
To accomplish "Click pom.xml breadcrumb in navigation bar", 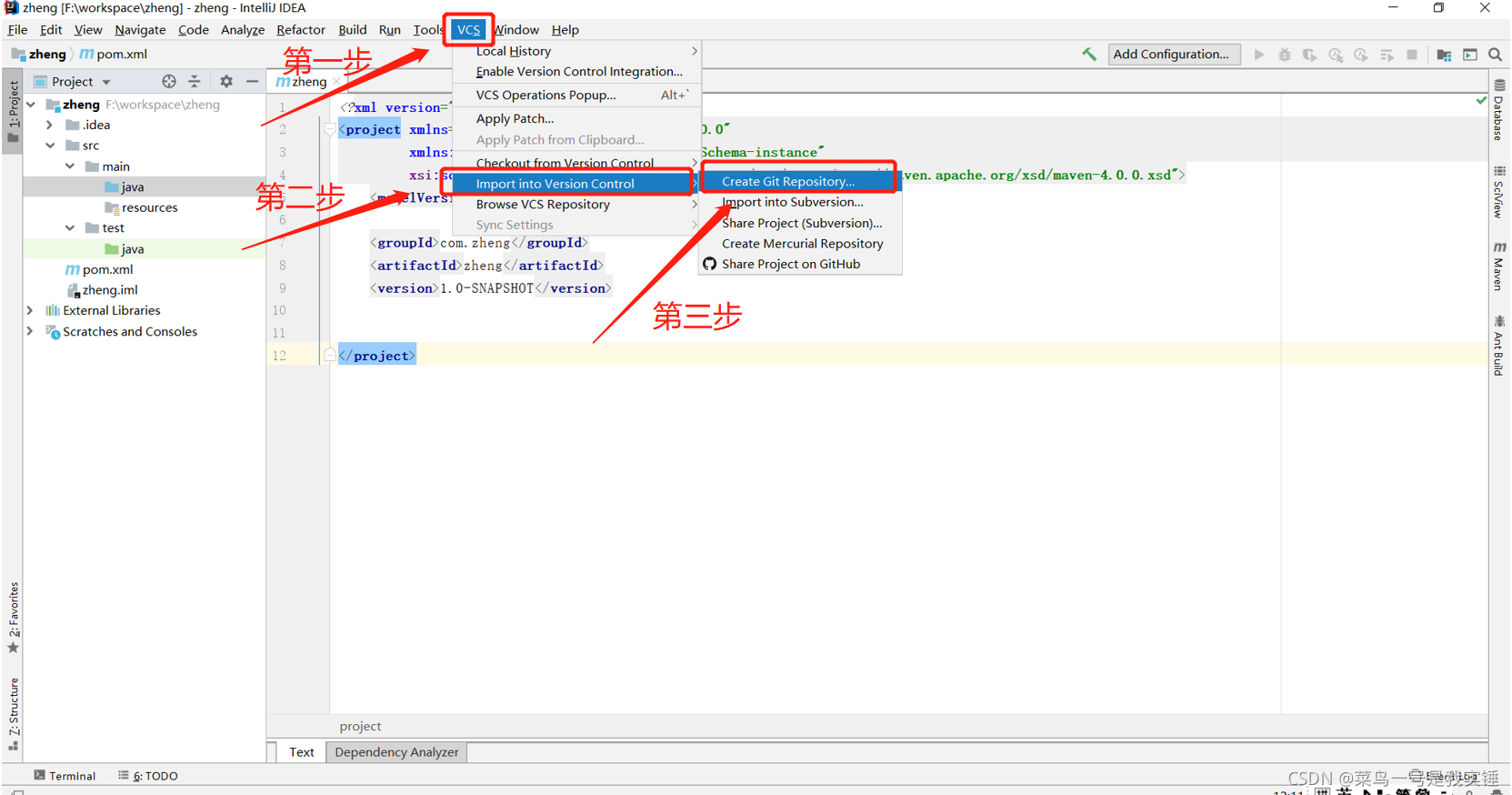I will click(114, 55).
